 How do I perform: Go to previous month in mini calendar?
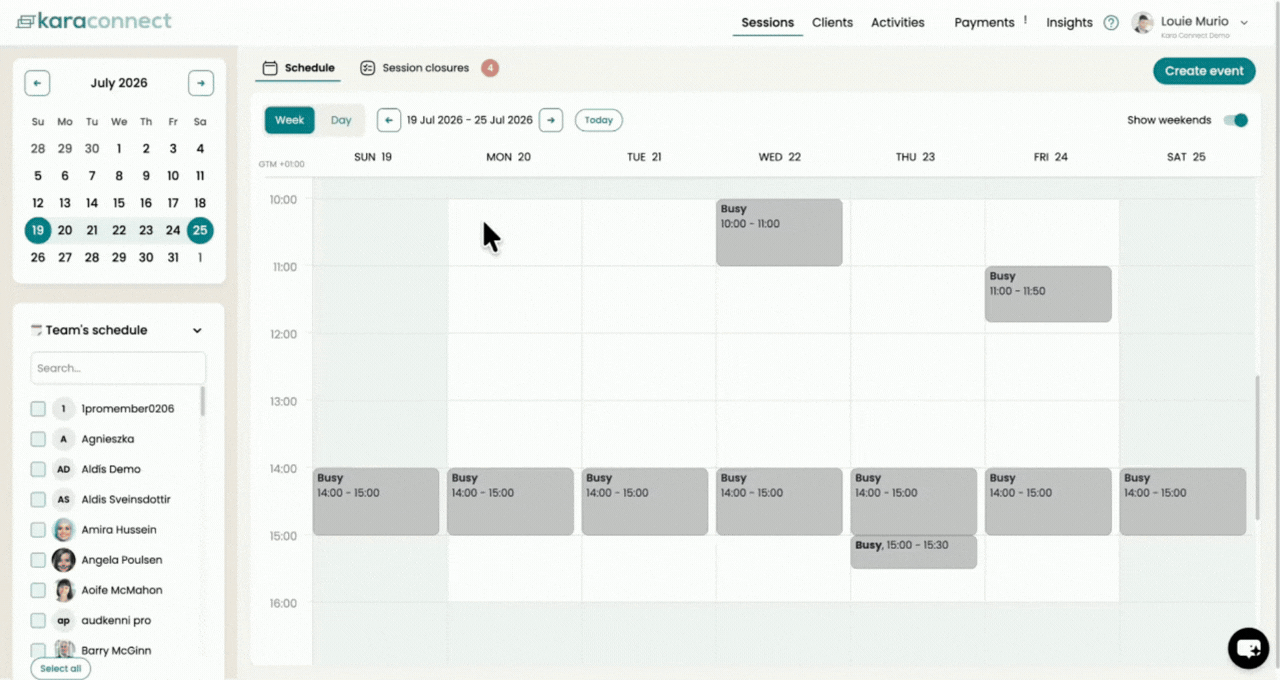click(x=37, y=83)
